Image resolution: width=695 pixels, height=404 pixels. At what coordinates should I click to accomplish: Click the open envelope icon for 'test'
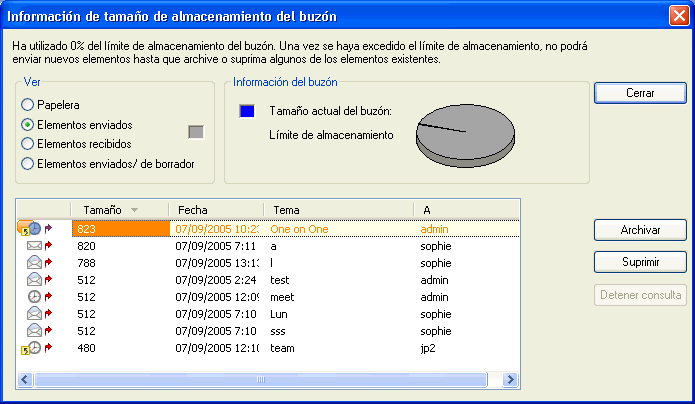coord(34,279)
